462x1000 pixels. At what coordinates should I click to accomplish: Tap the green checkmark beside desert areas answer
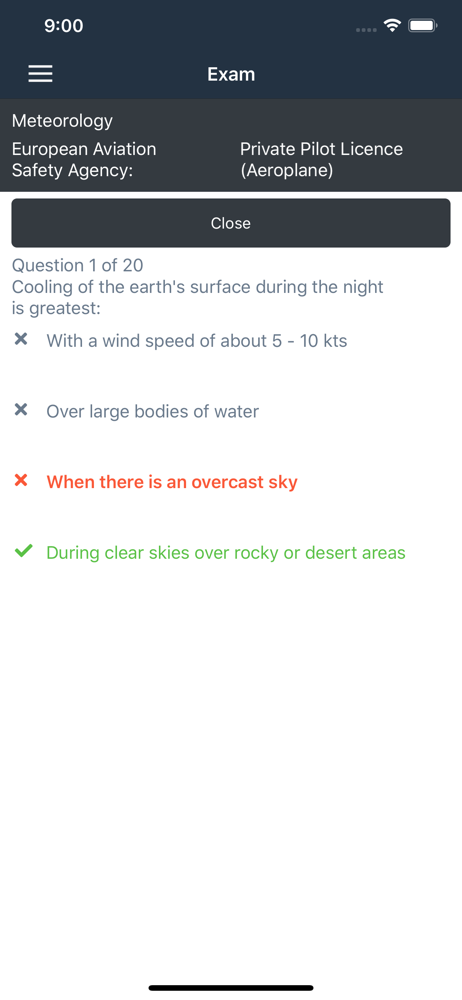(x=22, y=551)
